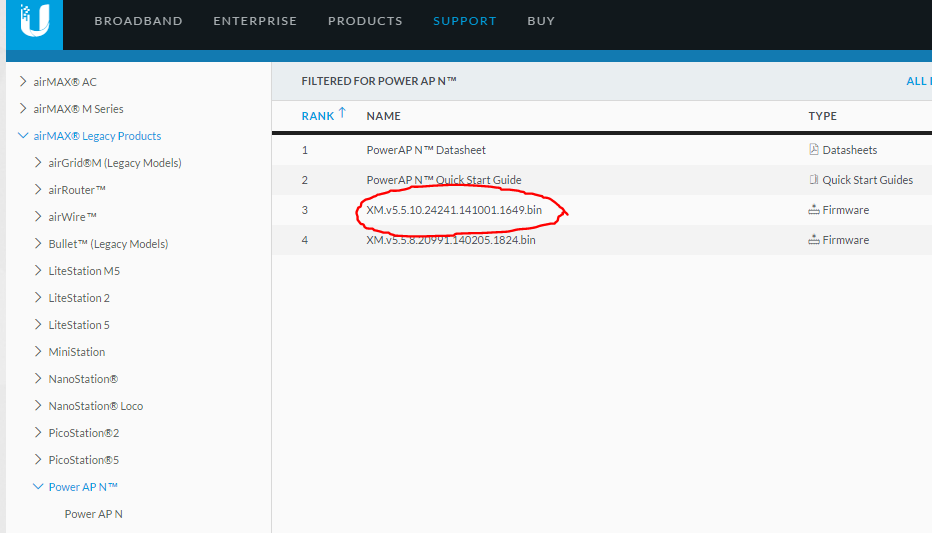Expand the PicoStation5 chevron

[x=38, y=460]
